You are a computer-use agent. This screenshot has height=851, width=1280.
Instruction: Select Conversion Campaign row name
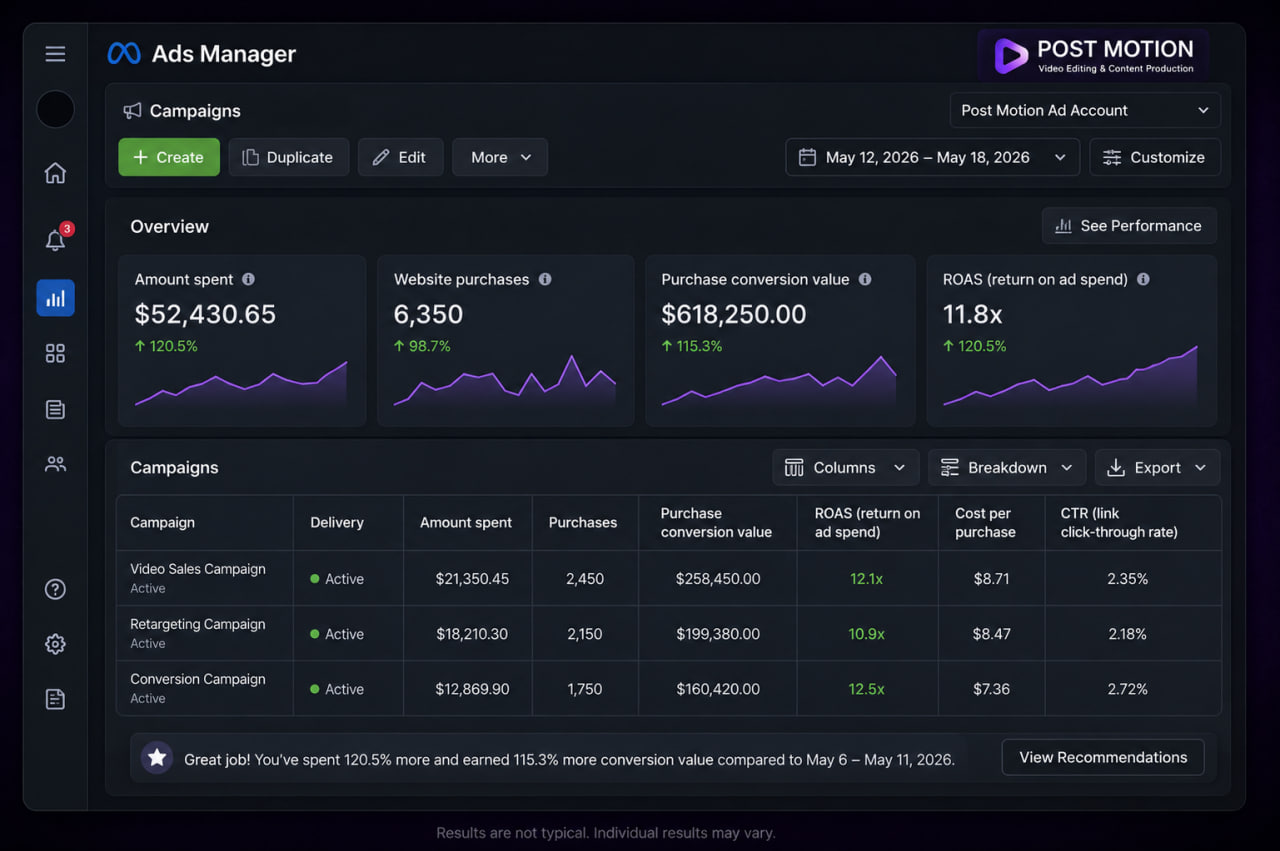pos(198,679)
